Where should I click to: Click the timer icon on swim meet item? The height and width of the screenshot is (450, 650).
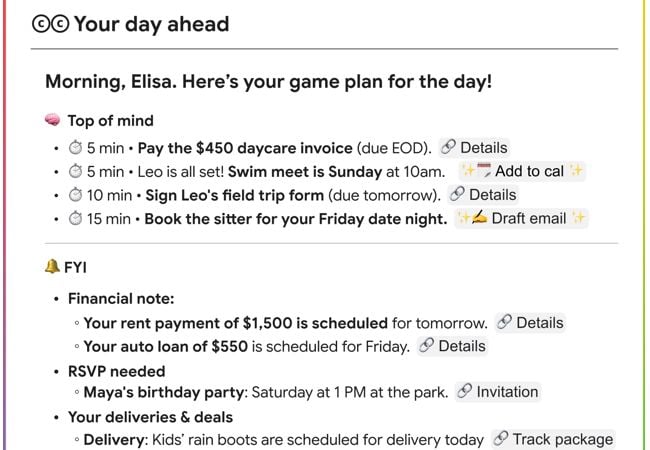pos(76,171)
